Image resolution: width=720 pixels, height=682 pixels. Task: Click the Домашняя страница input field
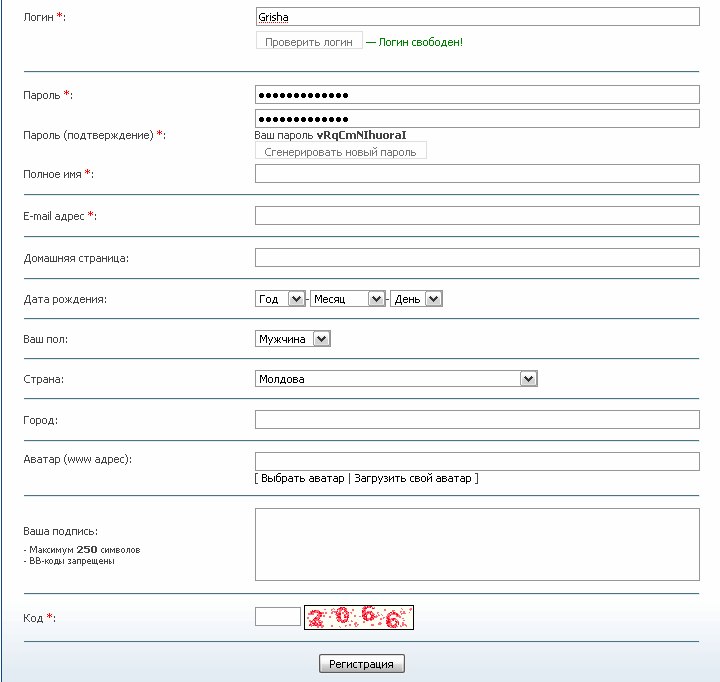477,258
